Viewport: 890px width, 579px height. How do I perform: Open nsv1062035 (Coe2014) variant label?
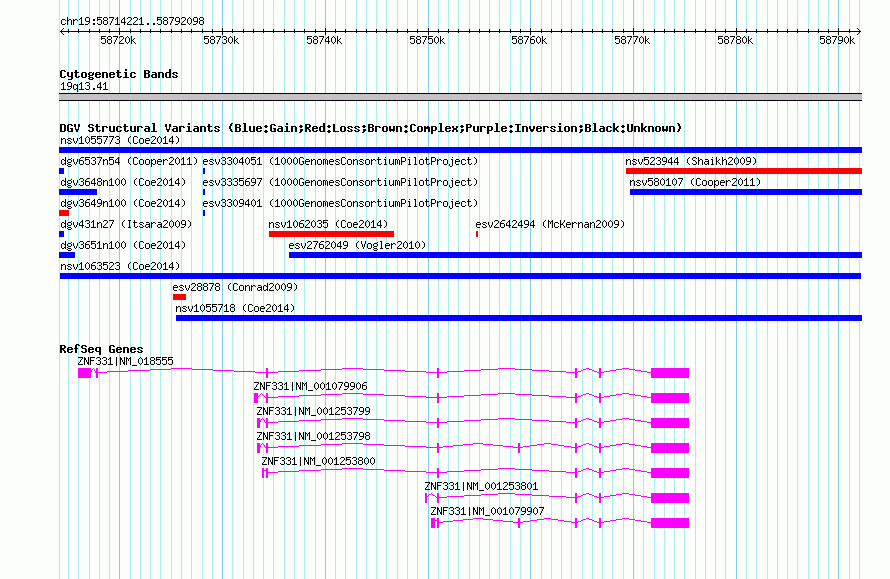click(x=328, y=224)
